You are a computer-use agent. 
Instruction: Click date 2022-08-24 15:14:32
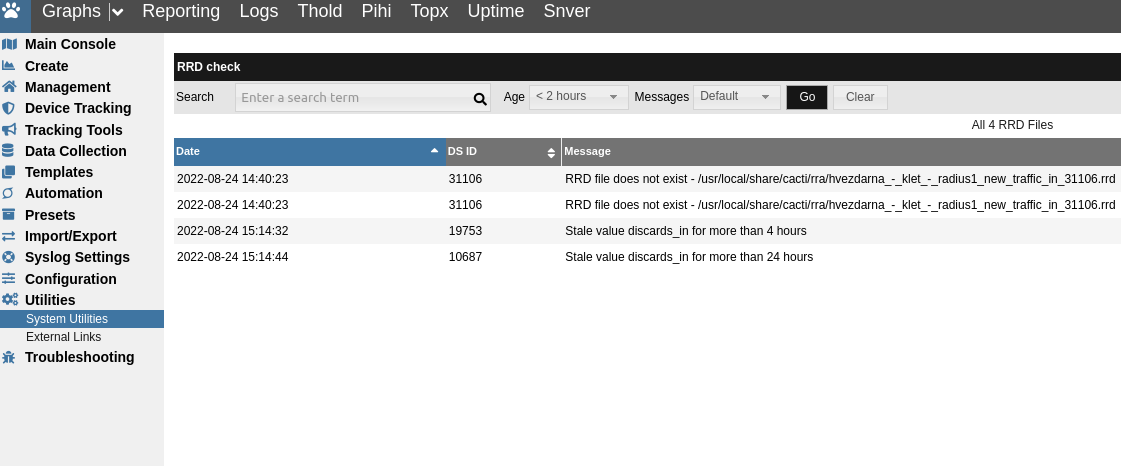232,231
